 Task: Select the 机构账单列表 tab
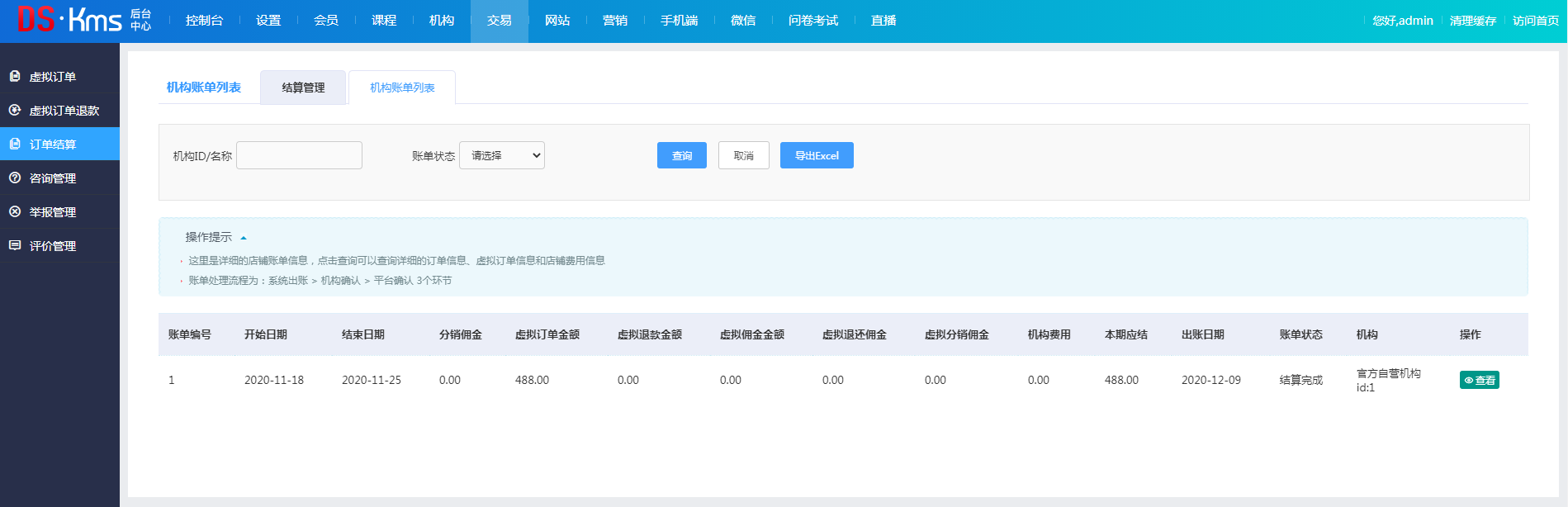tap(402, 88)
